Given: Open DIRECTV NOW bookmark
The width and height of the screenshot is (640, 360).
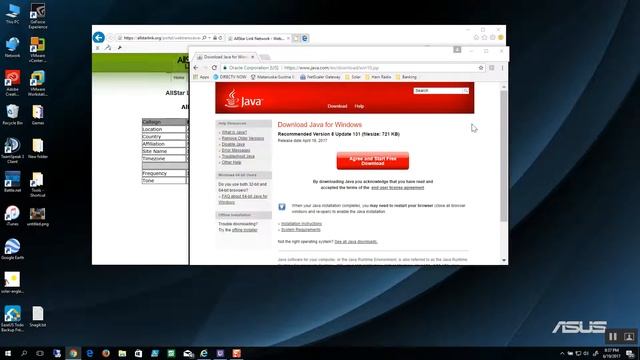Looking at the screenshot, I should pyautogui.click(x=230, y=77).
